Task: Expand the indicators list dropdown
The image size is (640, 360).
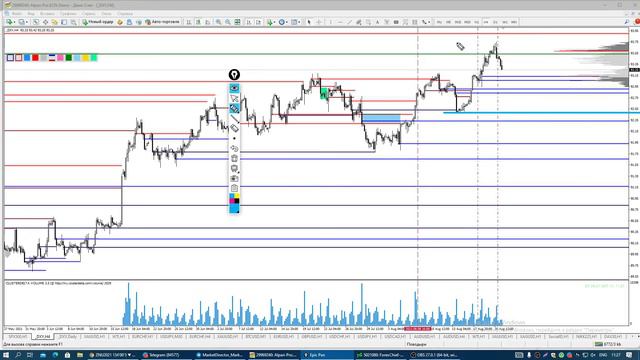Action: 275,22
